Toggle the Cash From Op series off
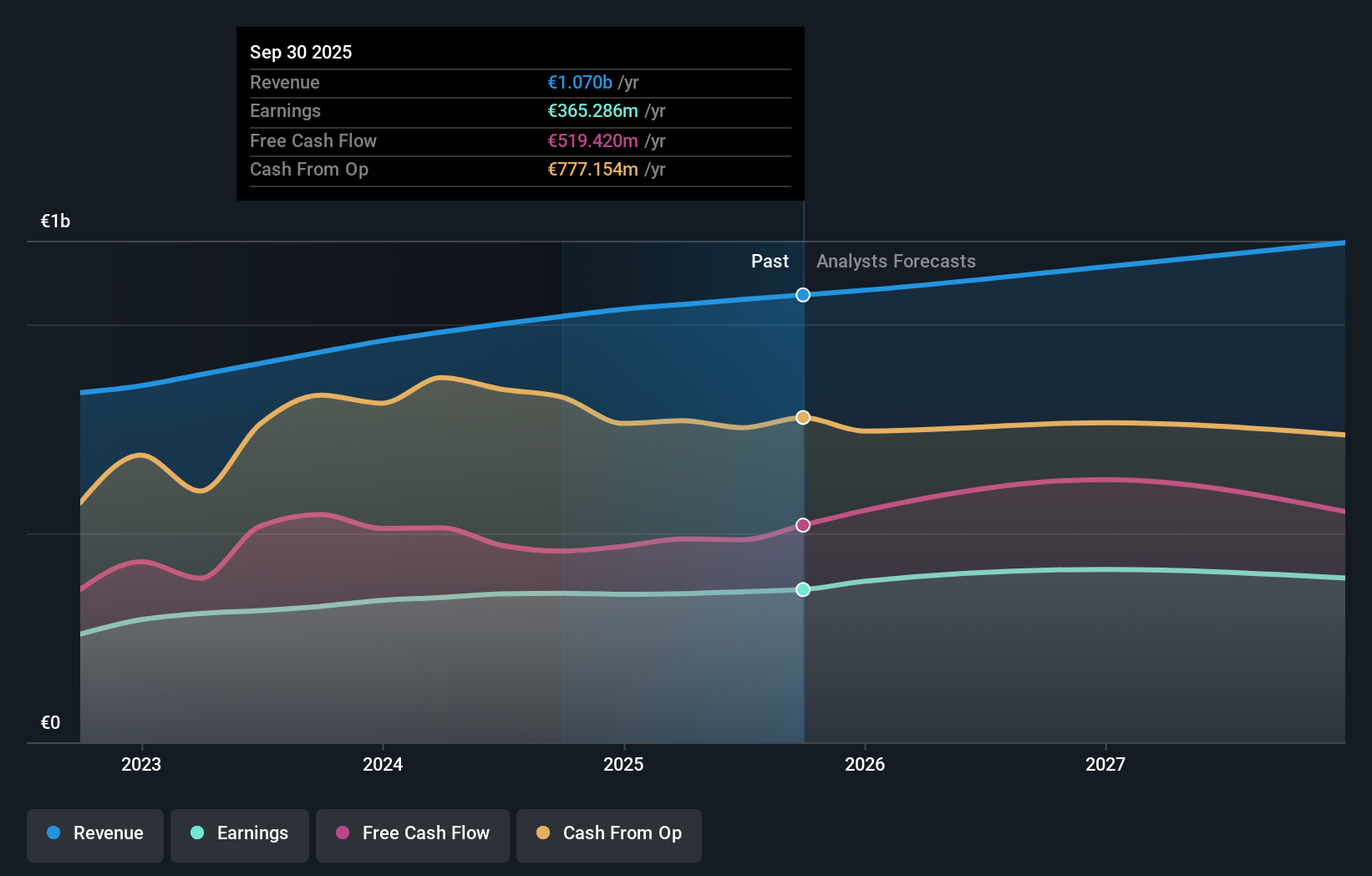1372x876 pixels. pos(608,833)
